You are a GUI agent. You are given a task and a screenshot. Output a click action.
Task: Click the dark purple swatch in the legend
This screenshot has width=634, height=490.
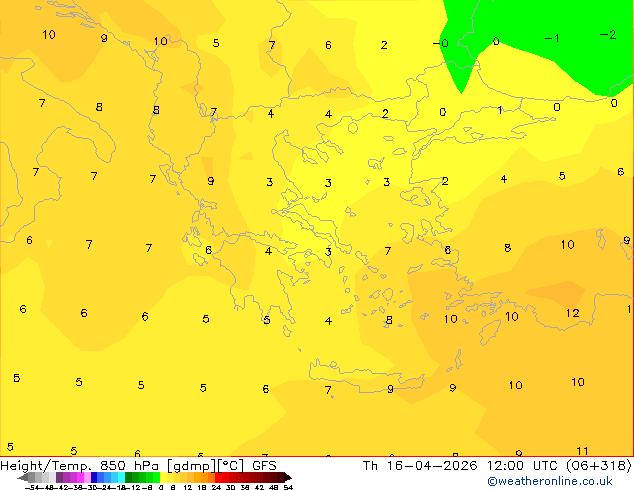click(x=59, y=477)
